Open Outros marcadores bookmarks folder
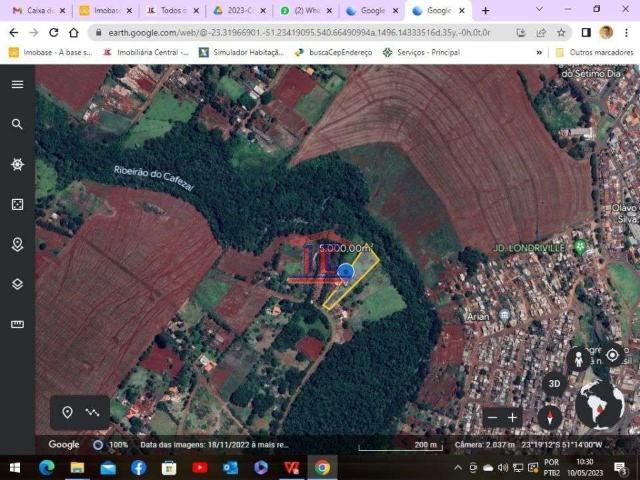The height and width of the screenshot is (480, 640). click(595, 52)
